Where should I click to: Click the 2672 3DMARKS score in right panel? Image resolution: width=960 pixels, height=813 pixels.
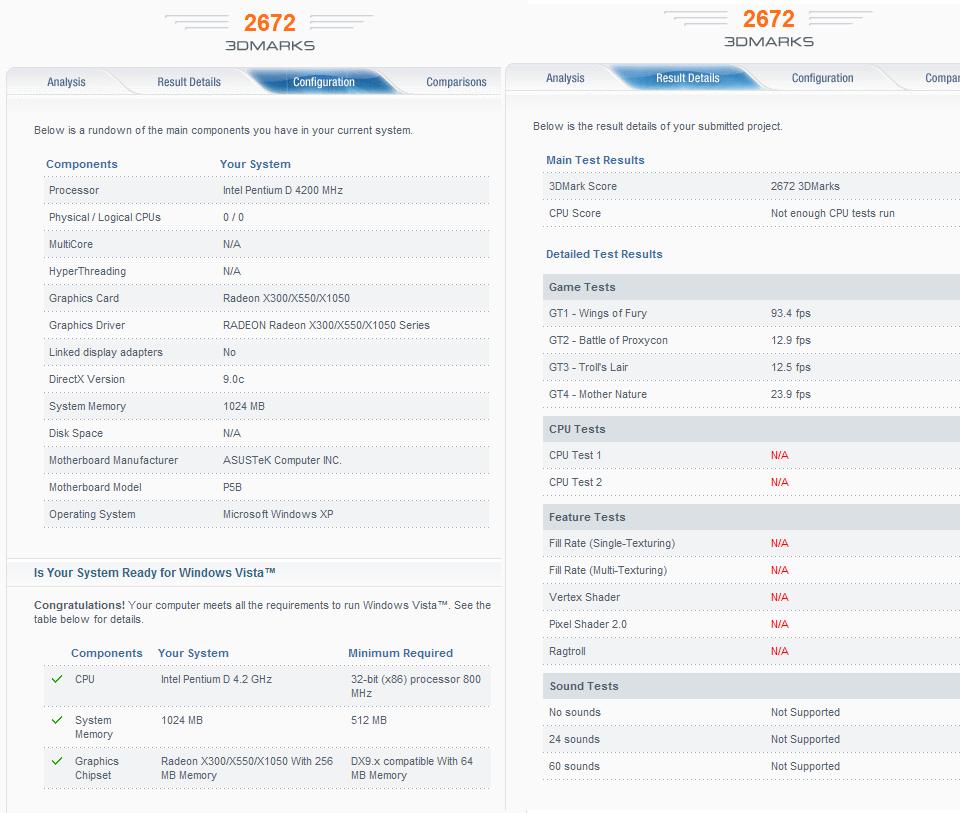(x=768, y=28)
